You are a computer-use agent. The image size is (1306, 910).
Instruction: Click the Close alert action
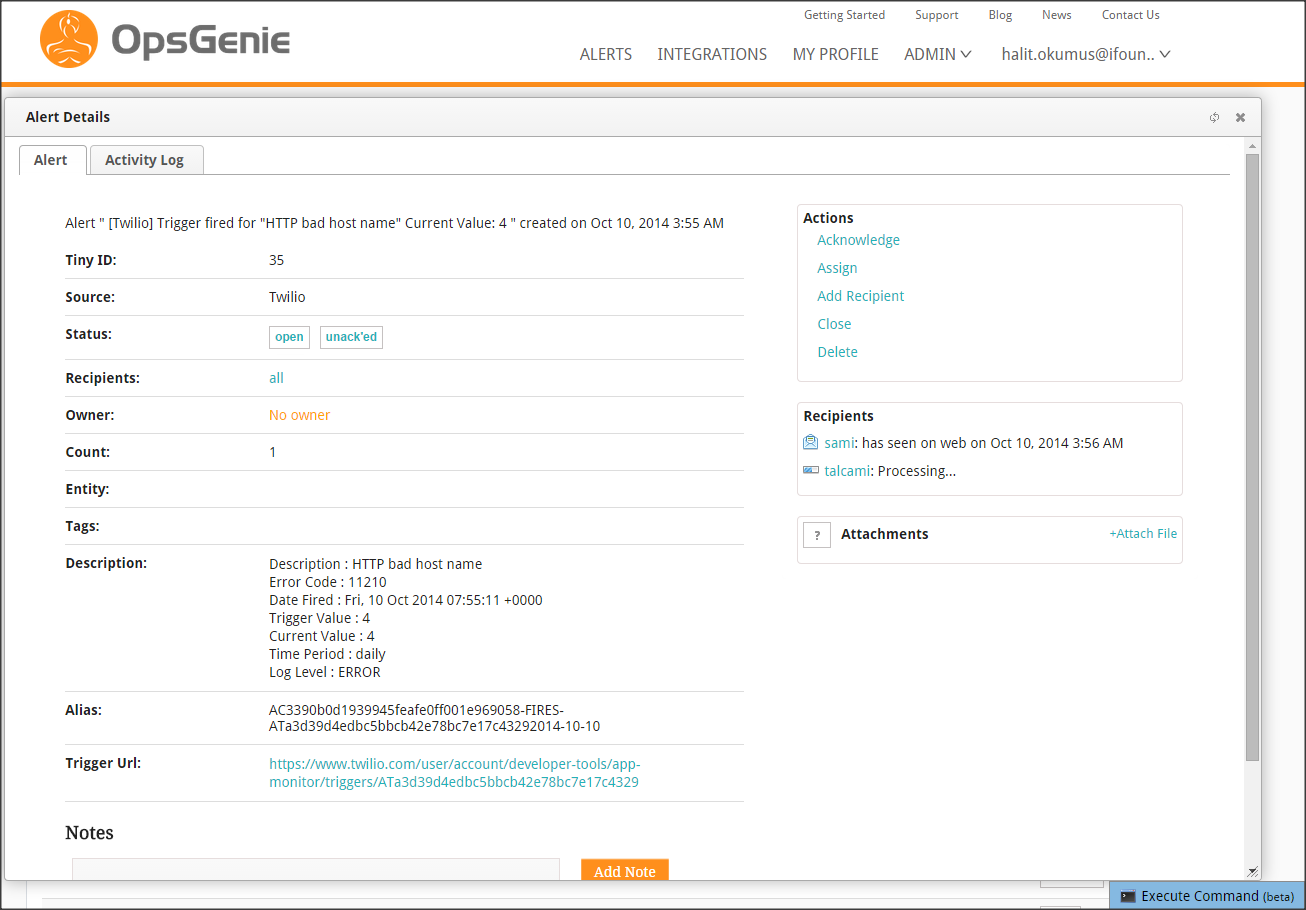[x=834, y=324]
